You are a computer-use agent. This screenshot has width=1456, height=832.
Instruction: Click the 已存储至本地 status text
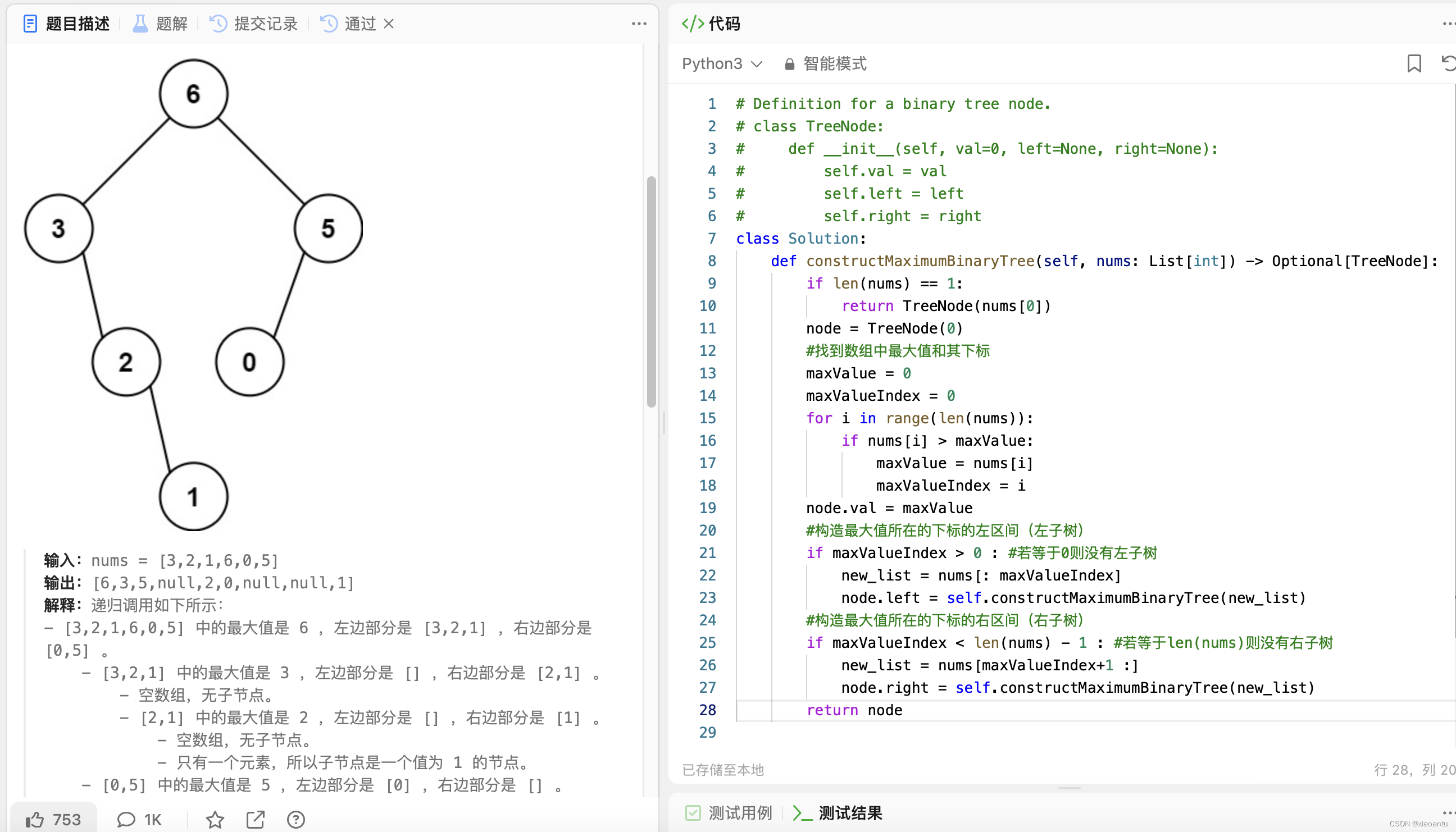[722, 770]
